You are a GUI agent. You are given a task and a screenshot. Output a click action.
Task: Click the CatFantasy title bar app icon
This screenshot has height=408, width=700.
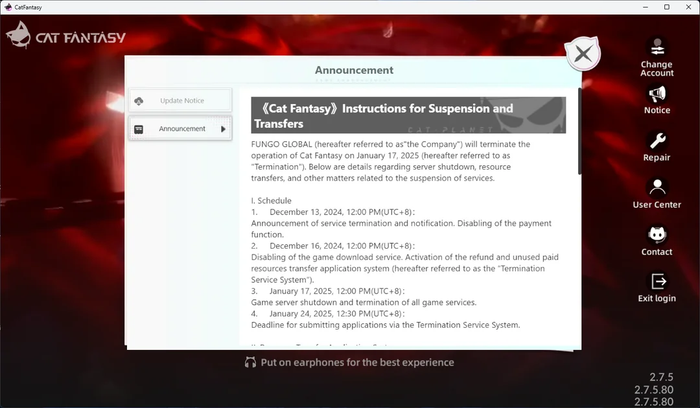(x=8, y=7)
